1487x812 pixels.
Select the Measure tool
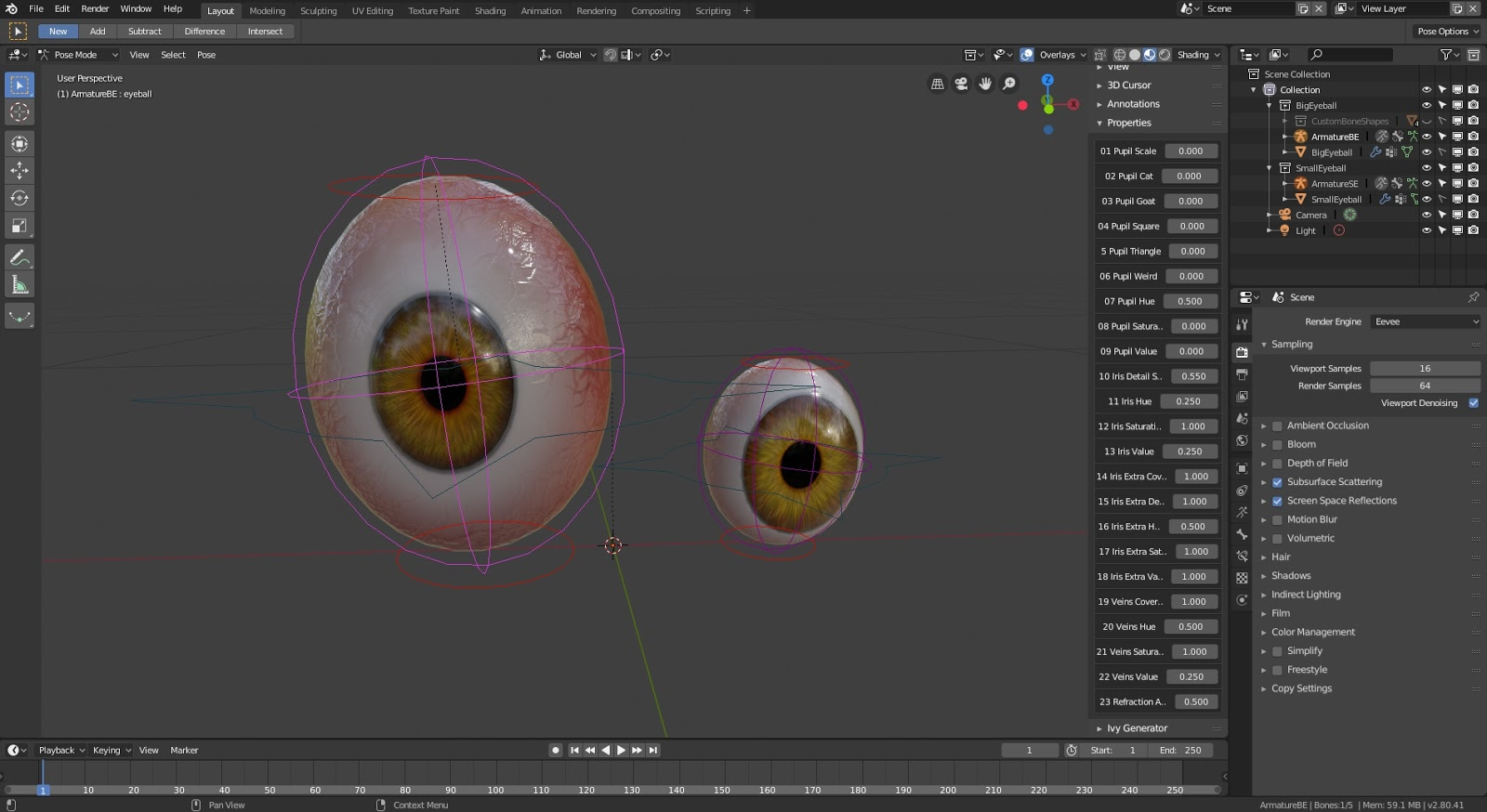click(x=19, y=285)
